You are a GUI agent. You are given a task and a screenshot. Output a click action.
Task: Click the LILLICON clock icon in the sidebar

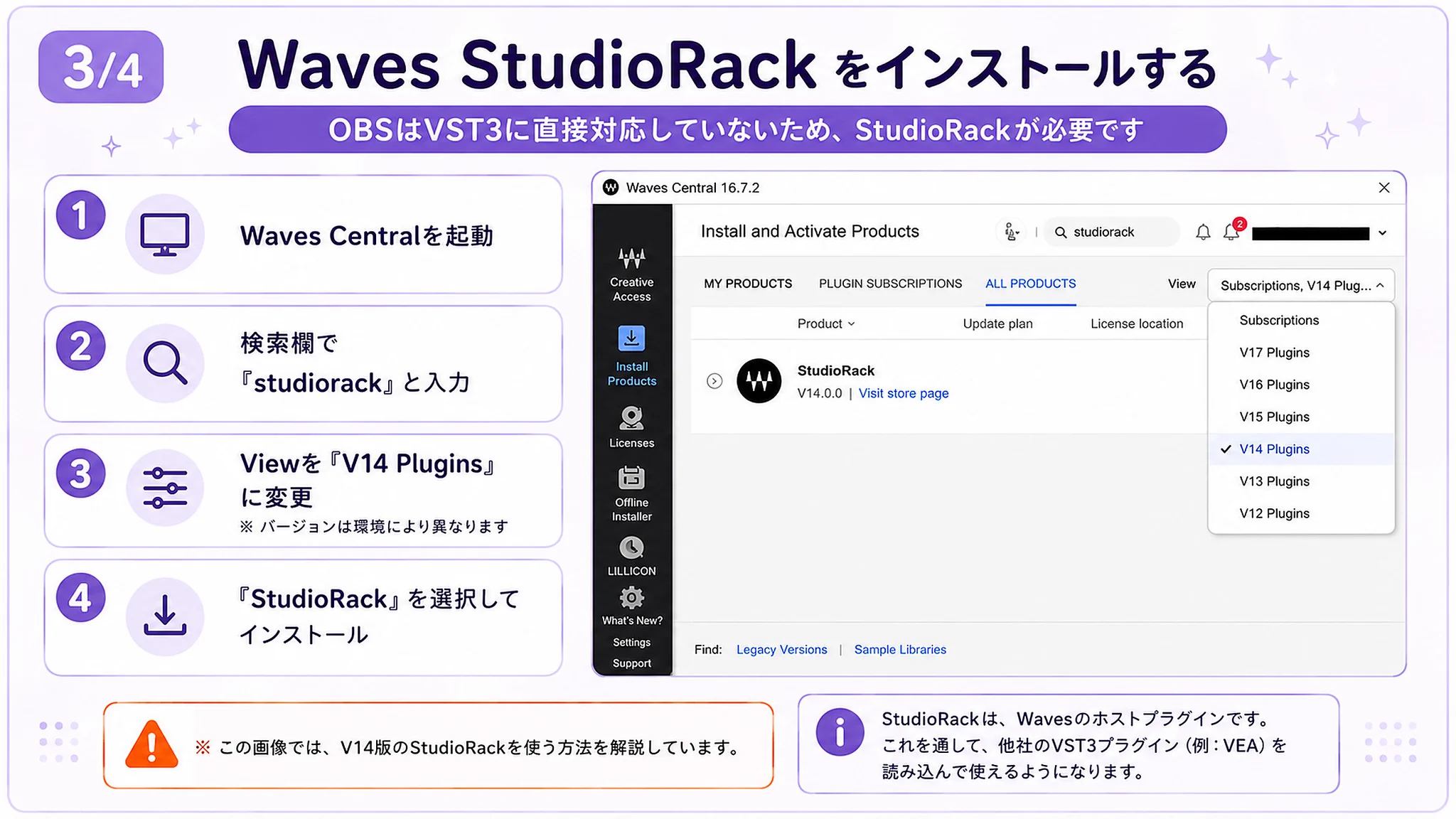[631, 547]
